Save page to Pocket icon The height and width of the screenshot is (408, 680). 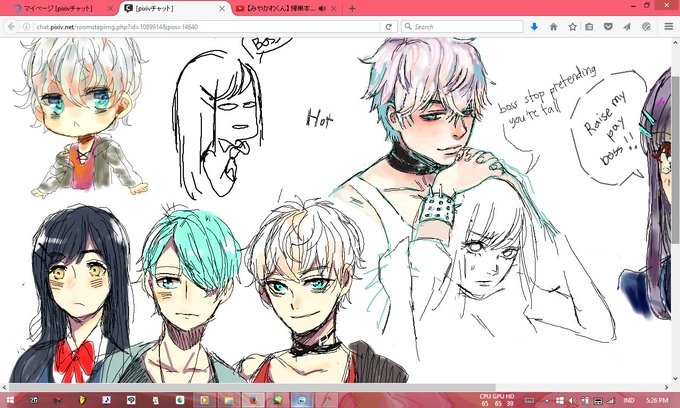coord(608,27)
